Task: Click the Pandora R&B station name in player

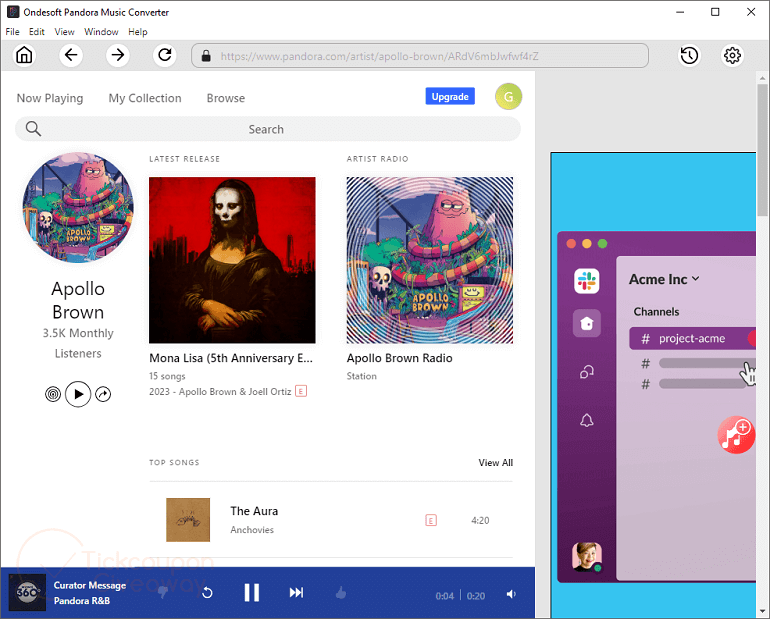Action: 82,601
